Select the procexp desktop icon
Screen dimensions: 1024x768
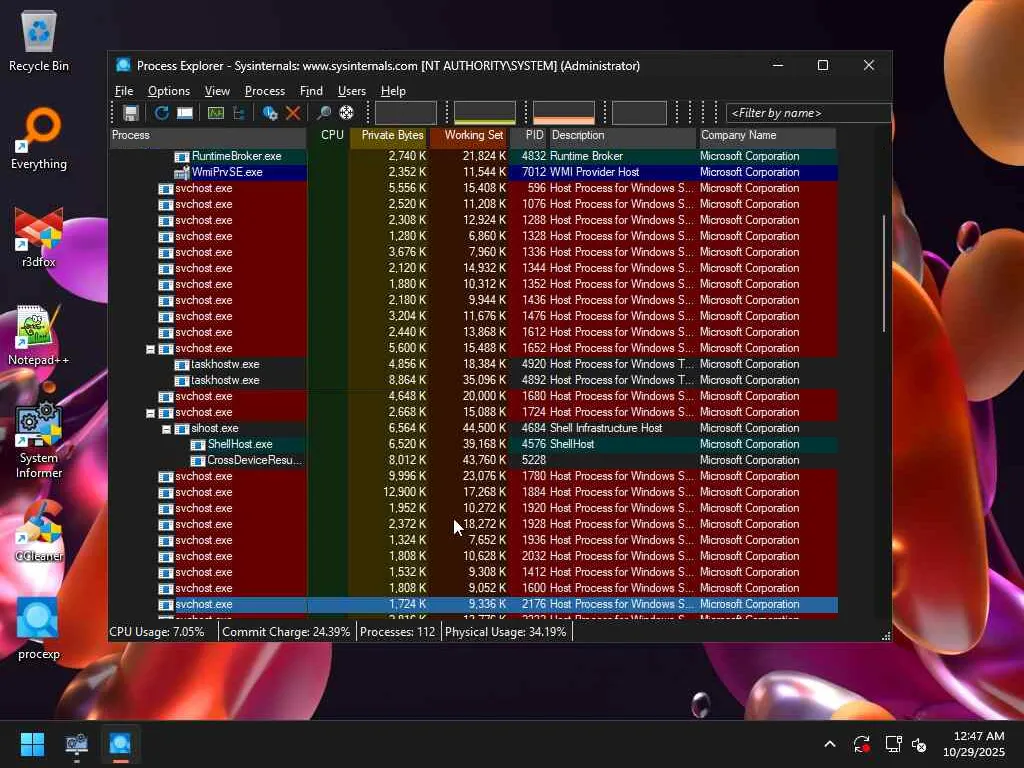click(x=39, y=628)
